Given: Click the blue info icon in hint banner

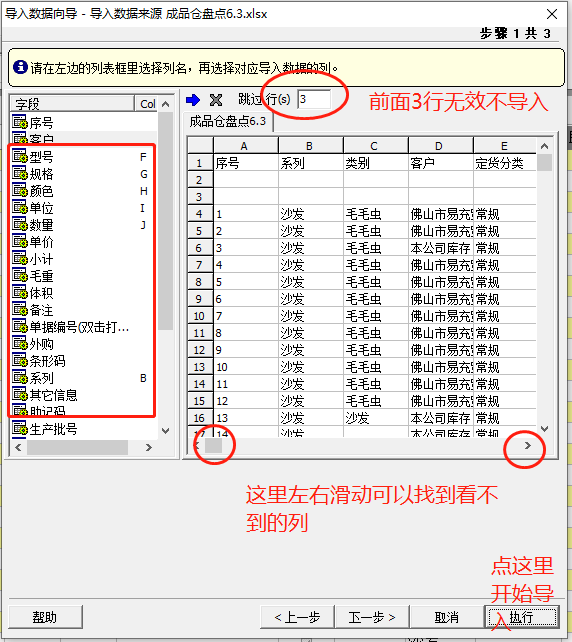Looking at the screenshot, I should point(20,67).
